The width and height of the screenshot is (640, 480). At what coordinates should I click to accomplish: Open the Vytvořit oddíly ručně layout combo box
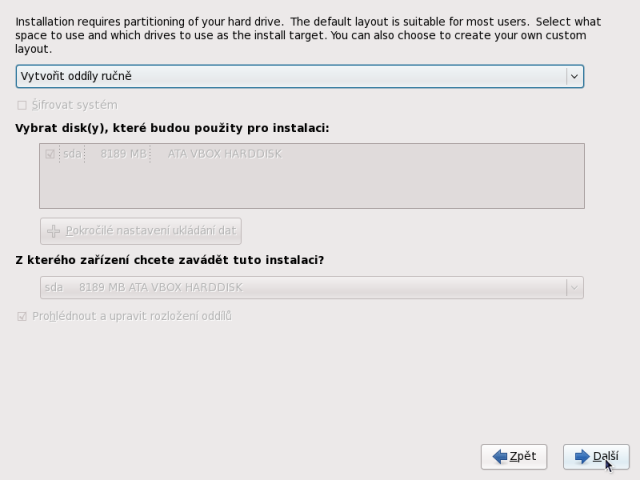(x=290, y=76)
